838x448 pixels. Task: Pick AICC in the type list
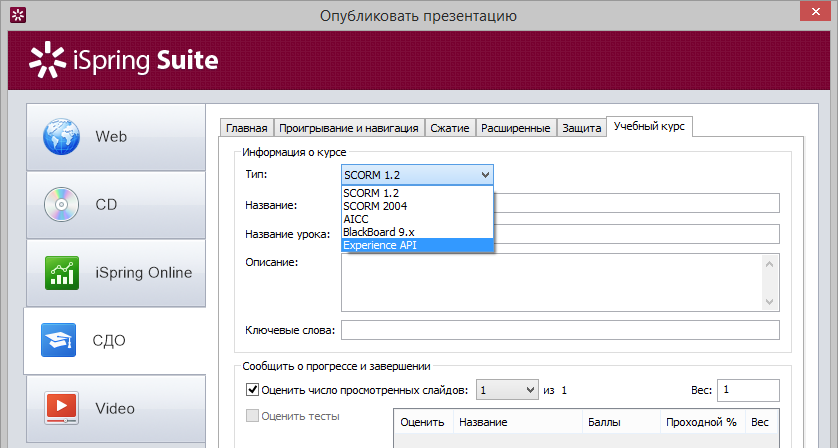[417, 219]
